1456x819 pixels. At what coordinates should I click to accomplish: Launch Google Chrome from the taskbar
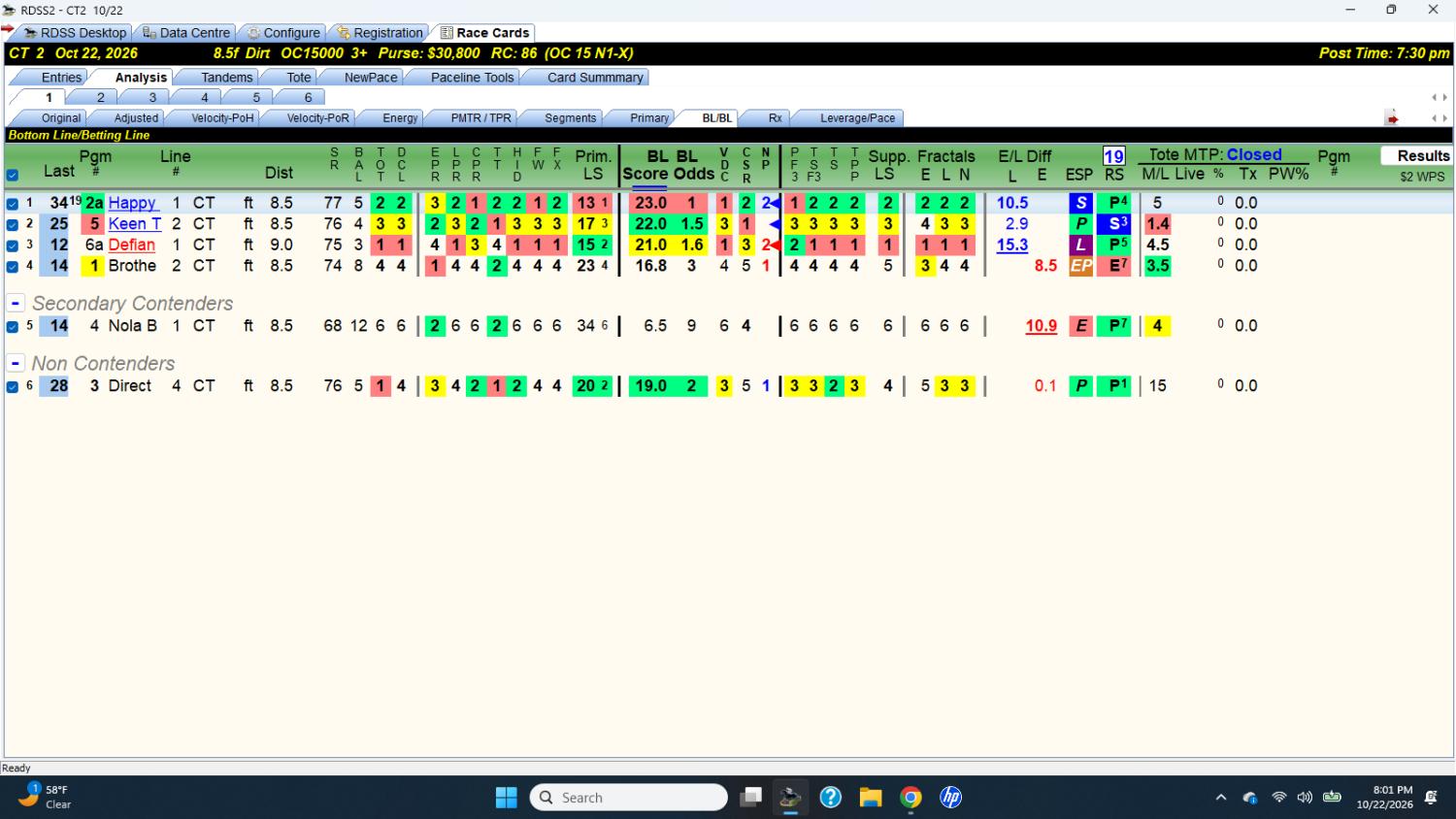(x=910, y=798)
